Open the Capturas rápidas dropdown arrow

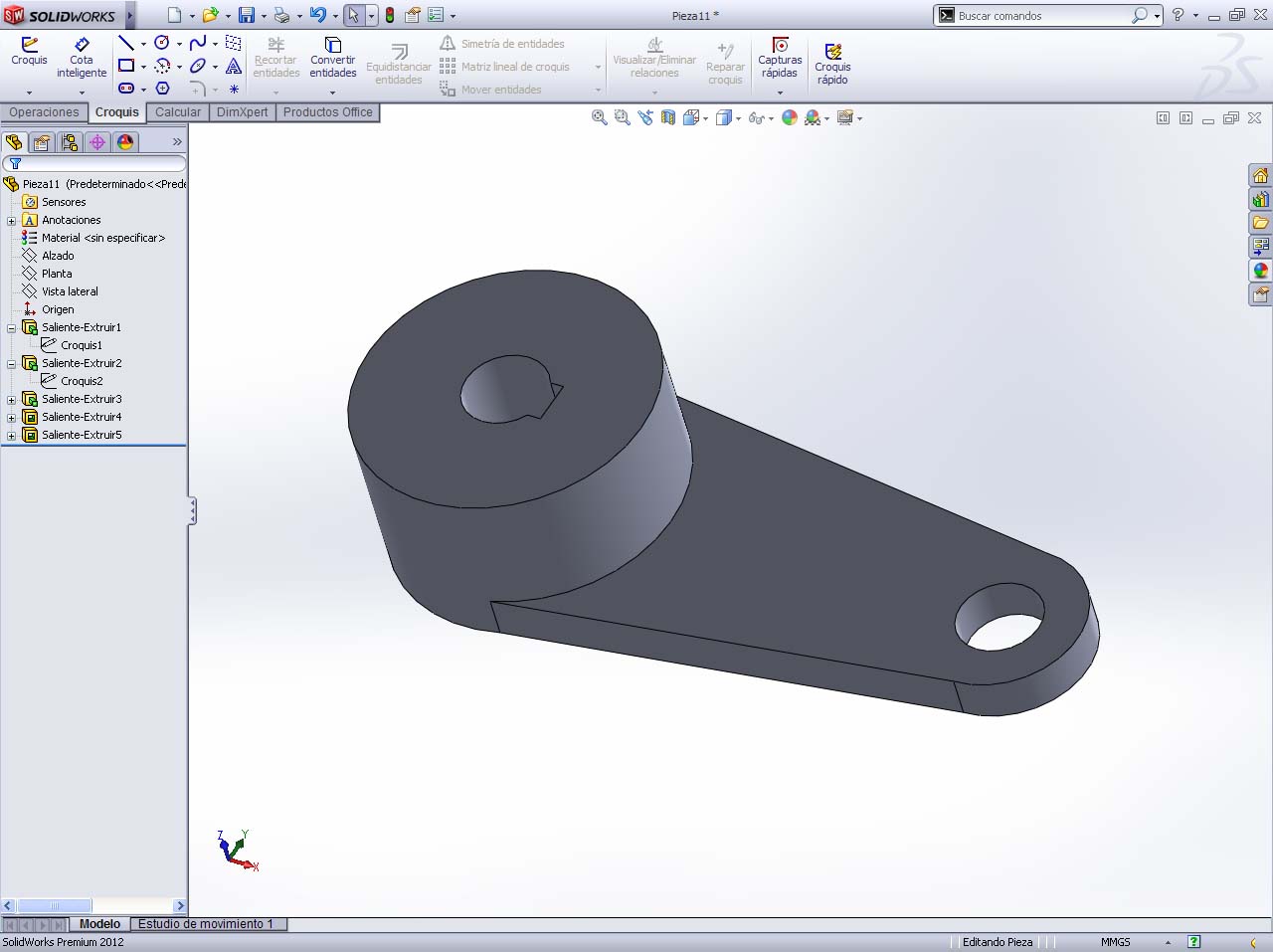point(780,93)
